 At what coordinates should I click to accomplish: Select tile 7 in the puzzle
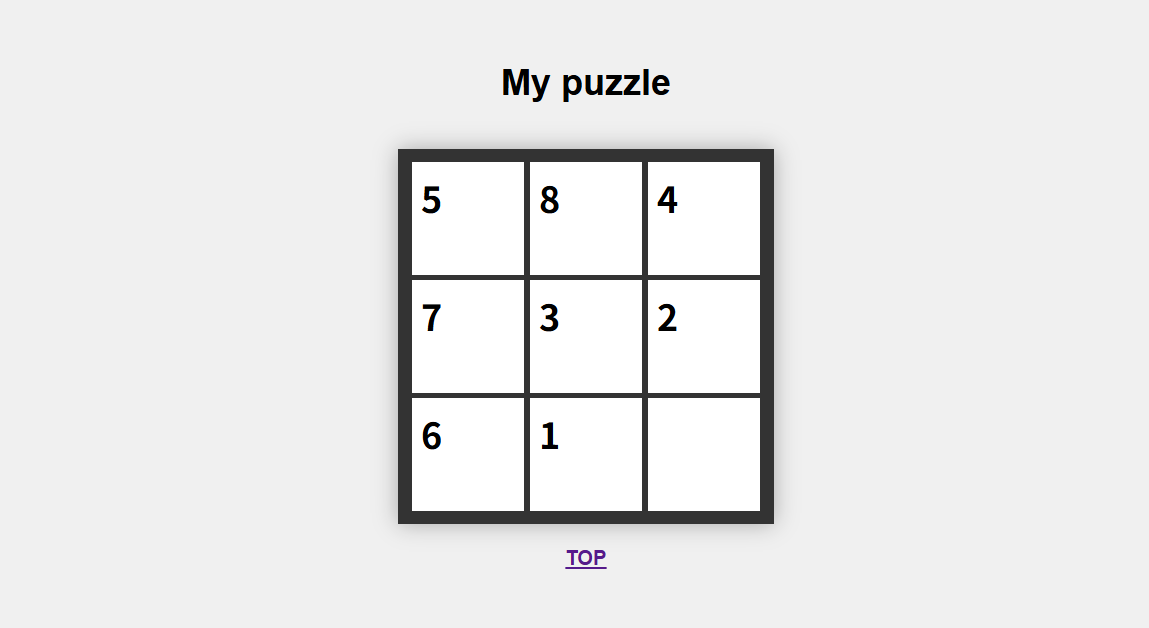click(x=468, y=336)
